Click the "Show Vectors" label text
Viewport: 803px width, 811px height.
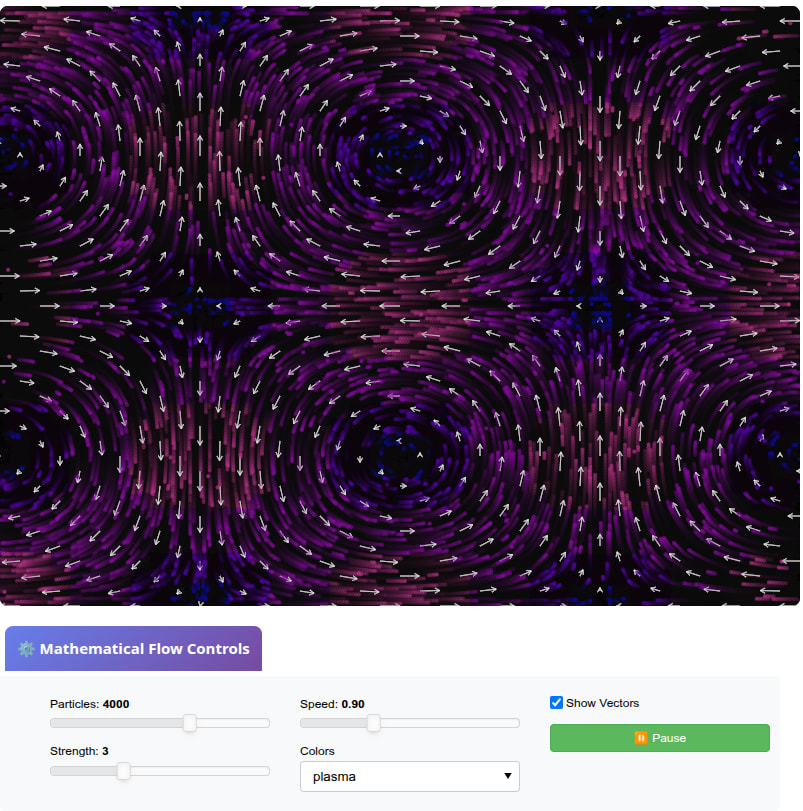point(602,703)
